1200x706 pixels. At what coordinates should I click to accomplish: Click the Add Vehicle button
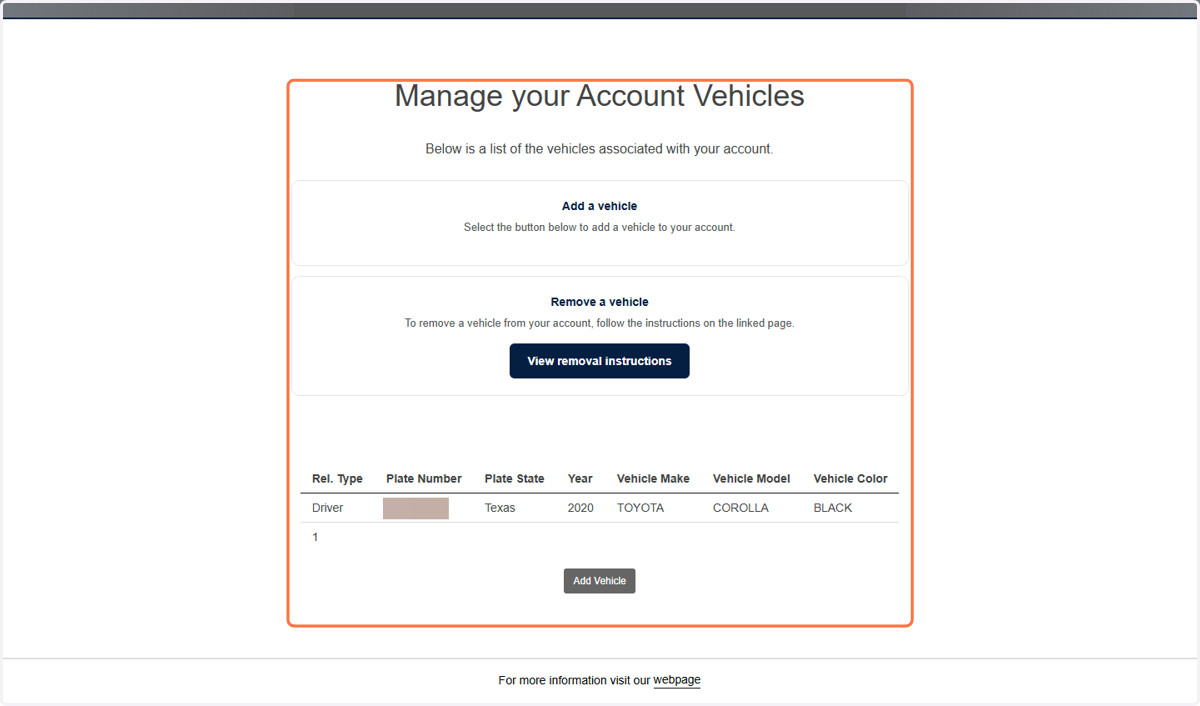599,581
